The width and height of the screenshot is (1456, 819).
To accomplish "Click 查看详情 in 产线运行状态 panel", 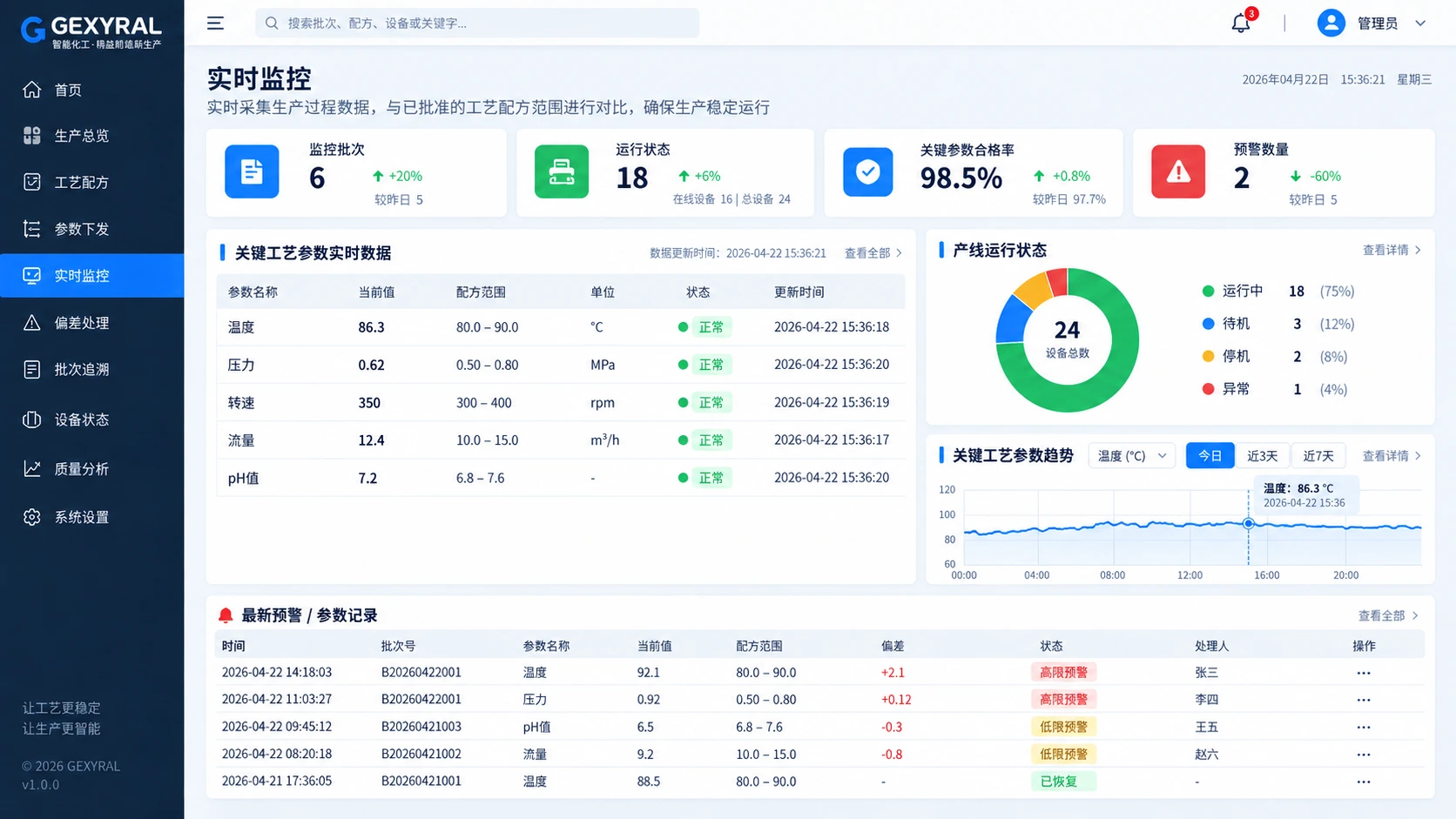I will (x=1392, y=250).
